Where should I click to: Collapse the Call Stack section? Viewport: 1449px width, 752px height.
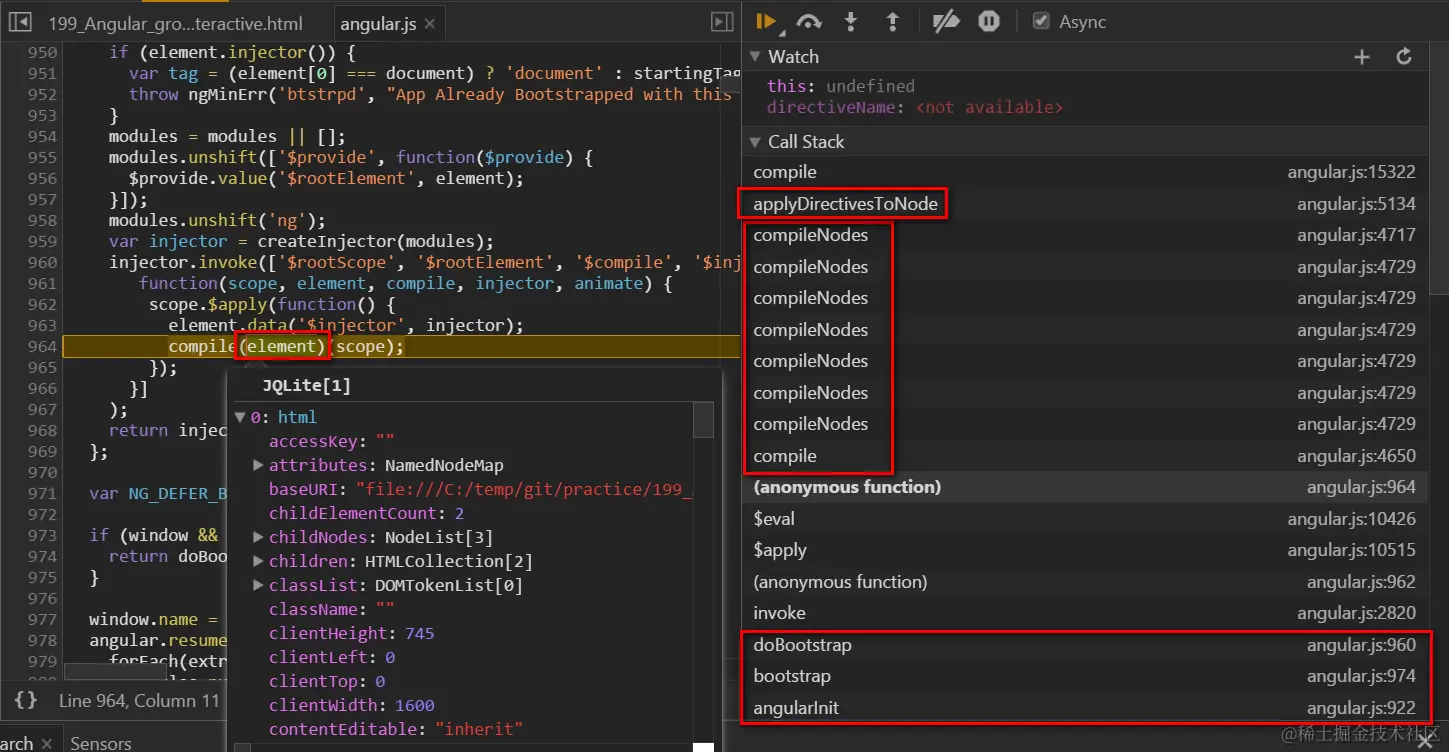pyautogui.click(x=755, y=142)
